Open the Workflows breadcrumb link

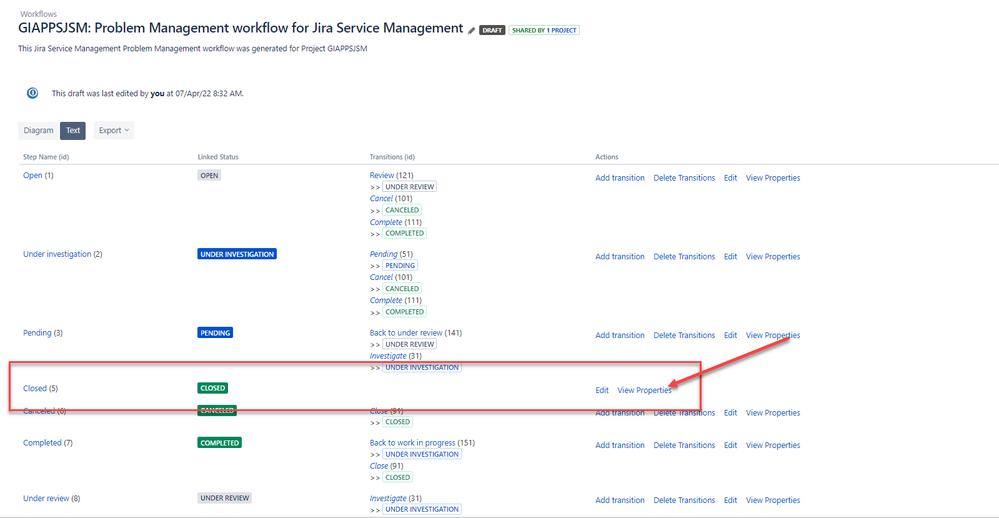point(38,13)
